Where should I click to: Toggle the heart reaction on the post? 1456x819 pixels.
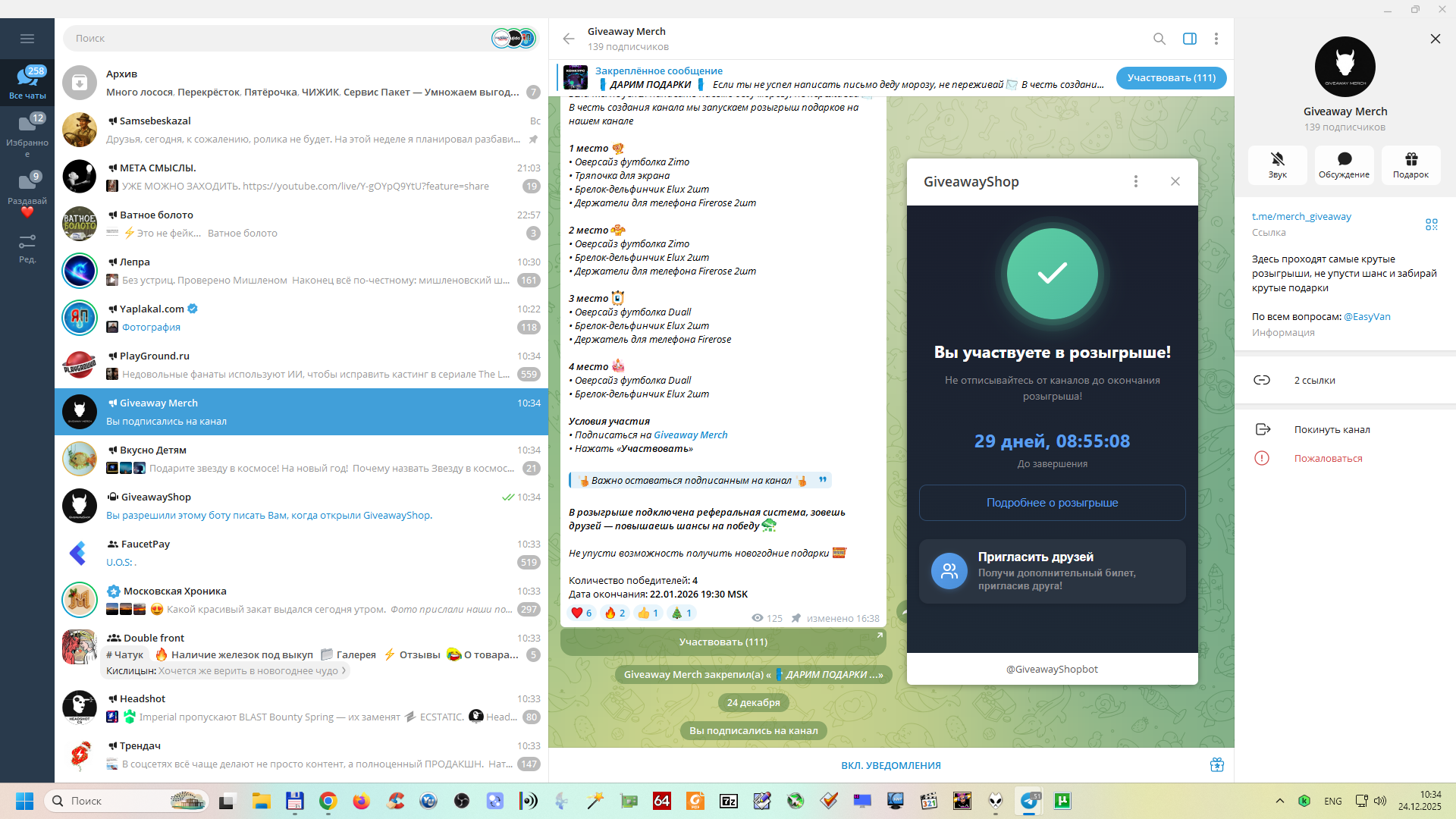581,613
